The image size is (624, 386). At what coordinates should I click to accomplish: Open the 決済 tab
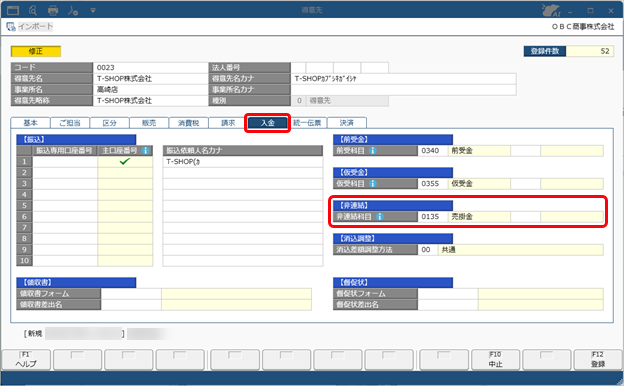click(x=347, y=123)
